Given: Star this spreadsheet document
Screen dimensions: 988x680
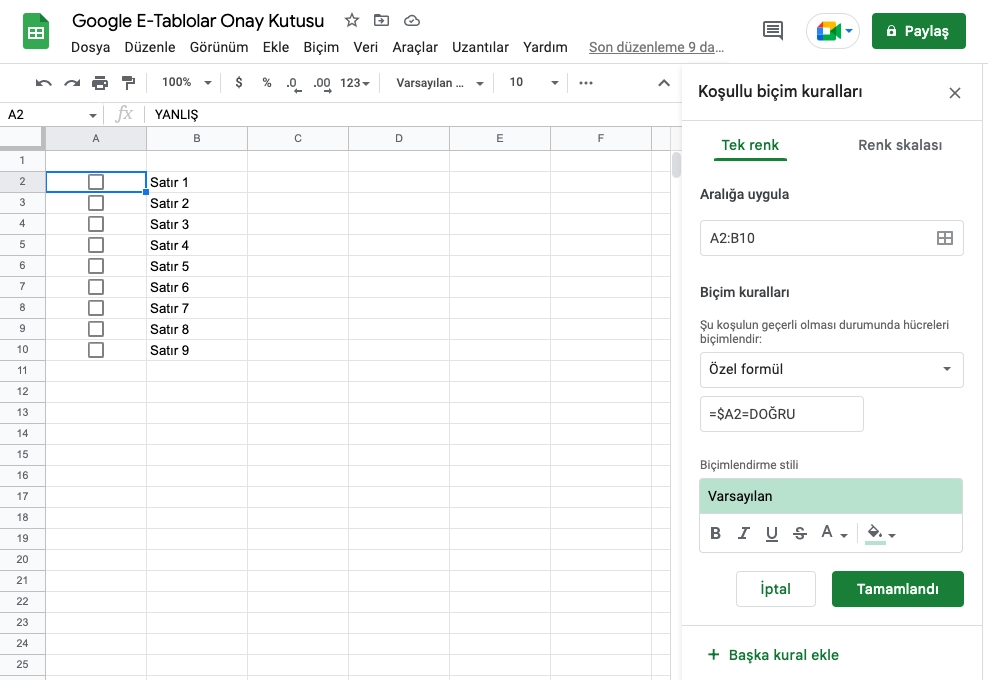Looking at the screenshot, I should coord(351,21).
